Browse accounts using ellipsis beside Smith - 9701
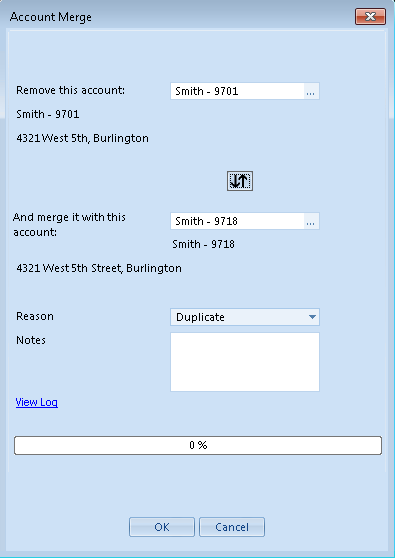 [x=310, y=91]
